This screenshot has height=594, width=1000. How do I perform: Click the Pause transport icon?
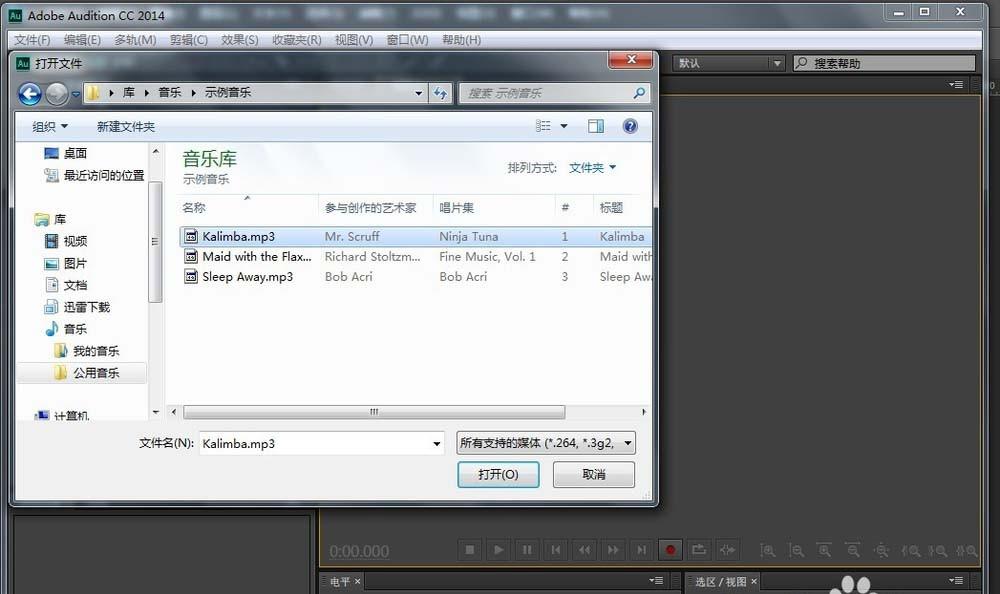click(527, 550)
